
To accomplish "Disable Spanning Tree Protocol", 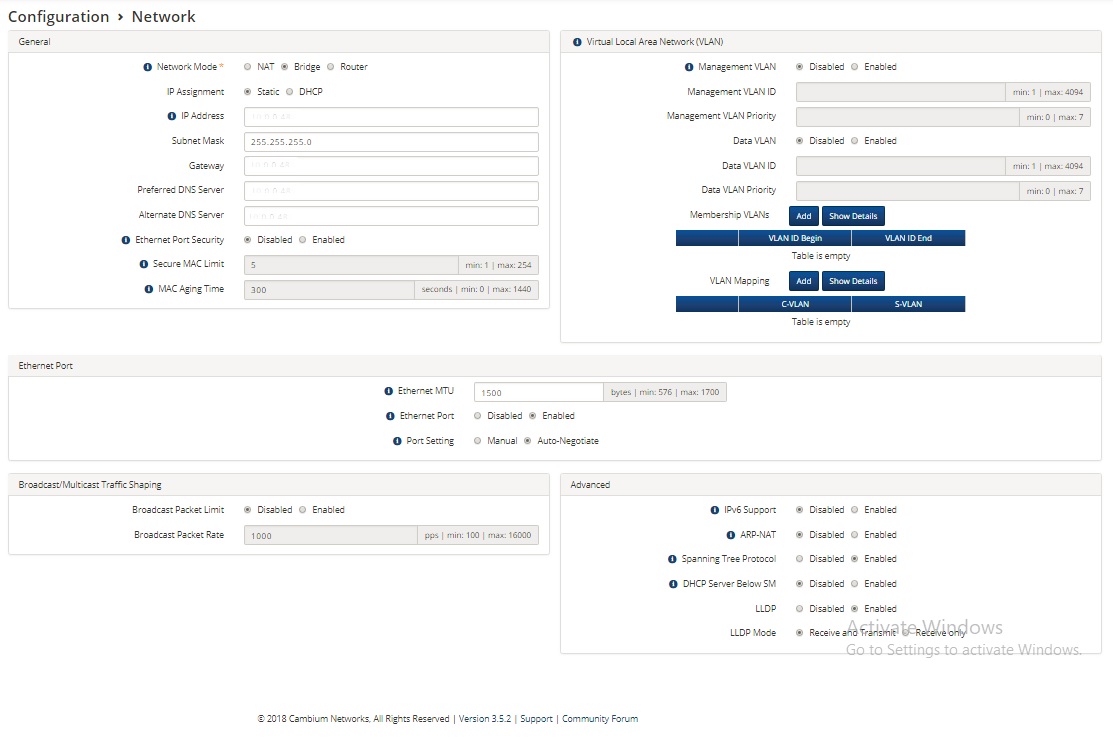I will [x=800, y=559].
